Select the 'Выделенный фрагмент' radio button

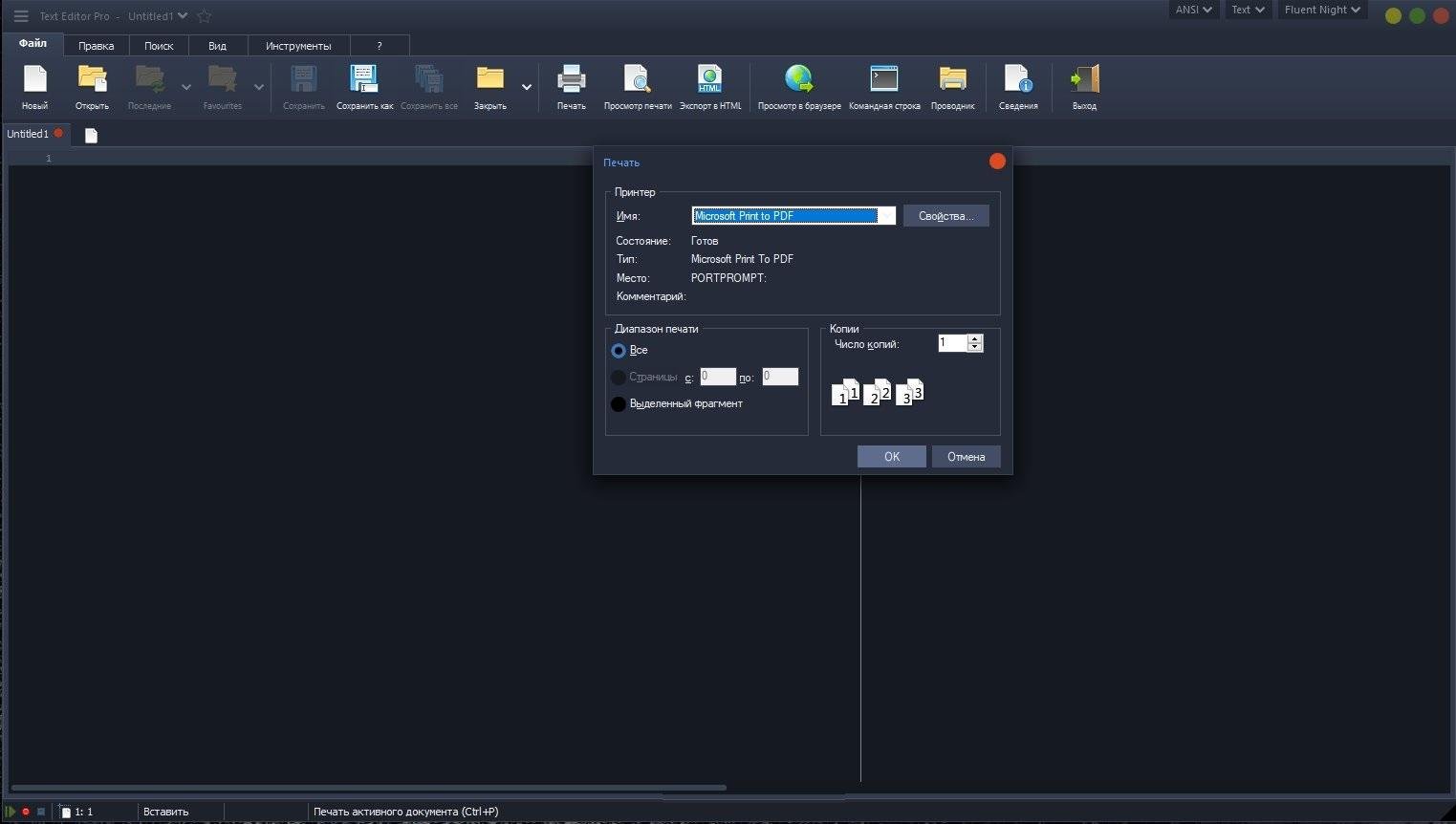[619, 404]
